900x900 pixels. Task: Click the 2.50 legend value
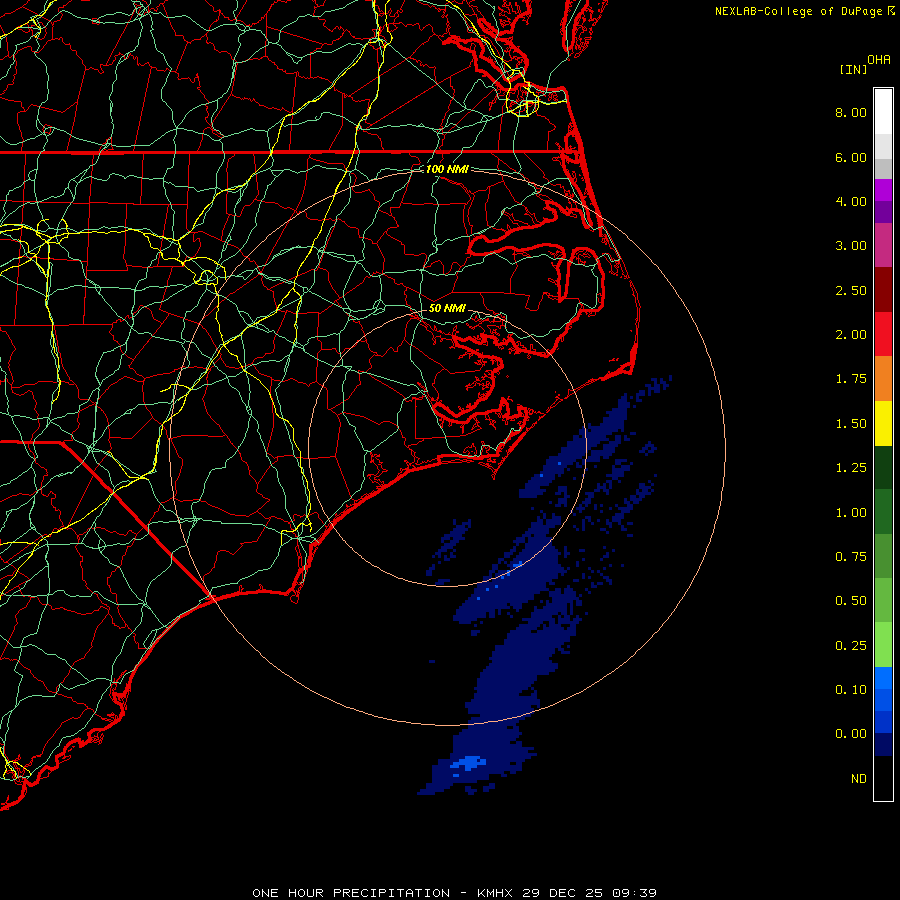(851, 290)
